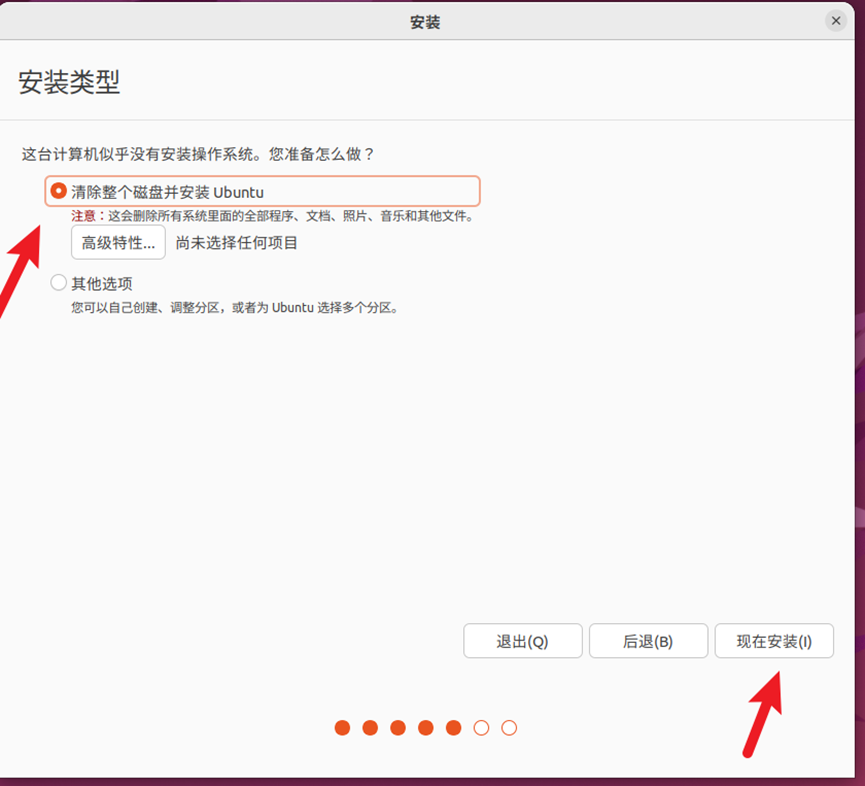Open the 高级特性... settings button

118,242
